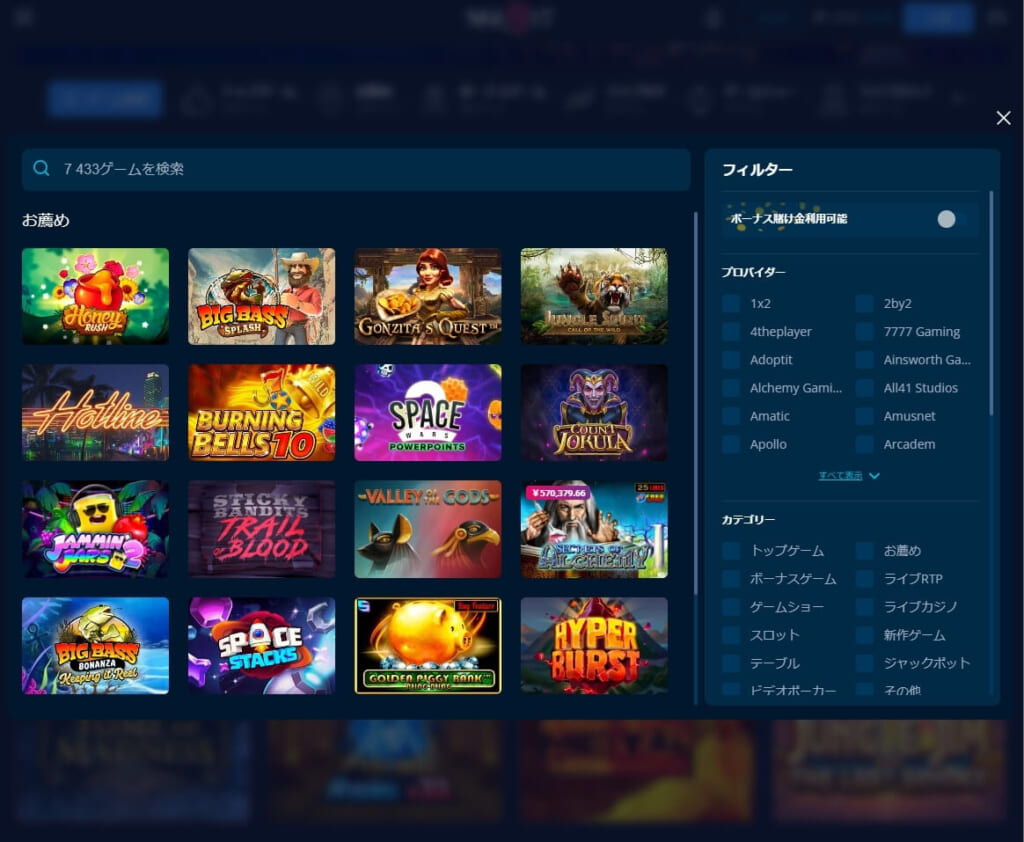Image resolution: width=1024 pixels, height=842 pixels.
Task: Click the game list vertical scrollbar
Action: point(696,403)
